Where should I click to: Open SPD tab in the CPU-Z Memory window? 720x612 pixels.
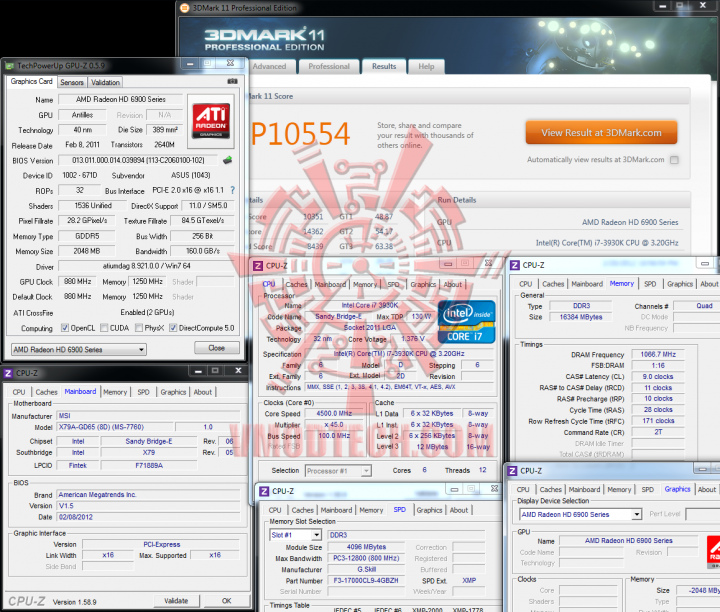pyautogui.click(x=650, y=284)
